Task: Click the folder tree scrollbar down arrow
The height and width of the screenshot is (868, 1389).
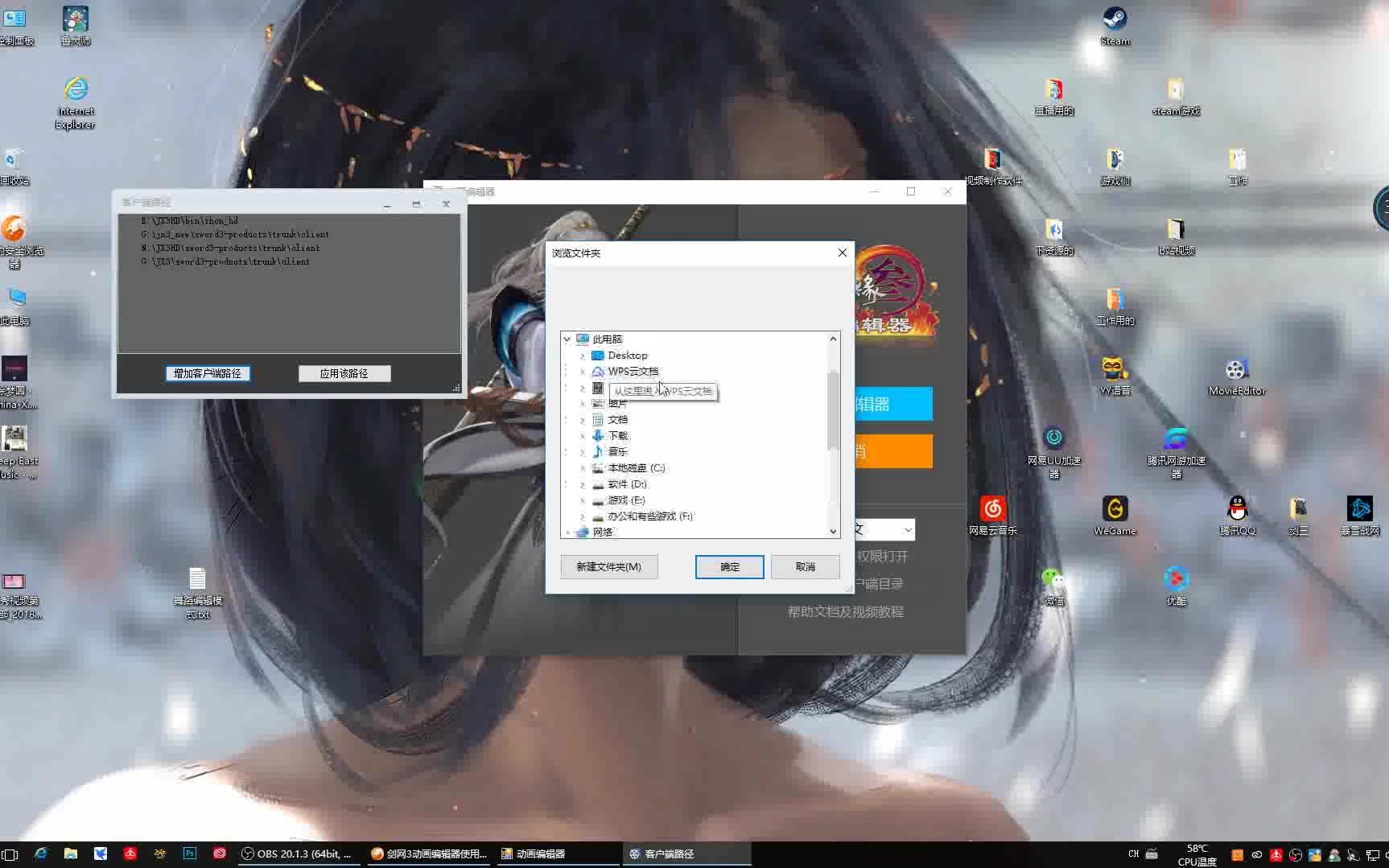Action: pos(833,531)
